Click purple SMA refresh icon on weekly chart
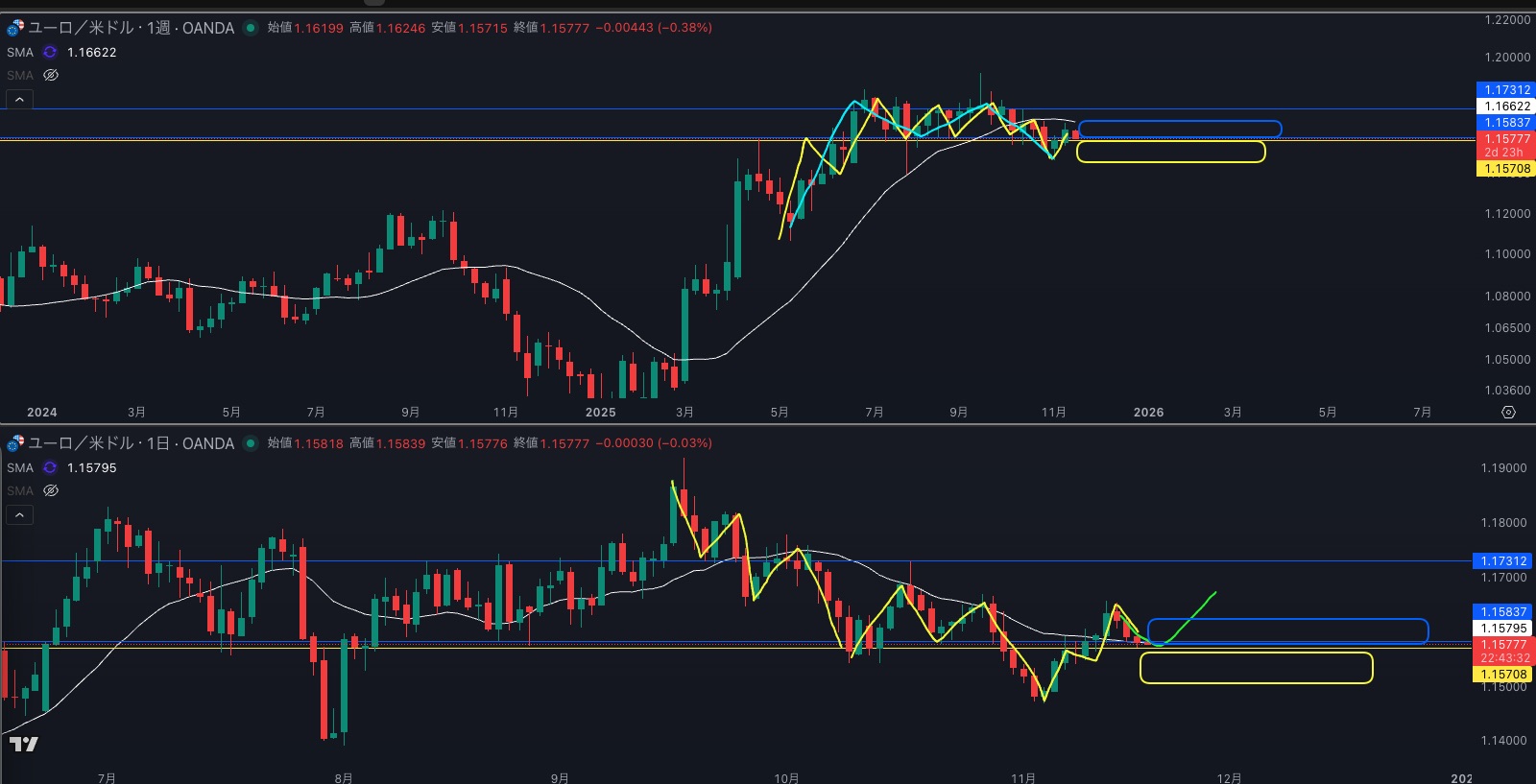This screenshot has height=784, width=1536. pos(50,53)
